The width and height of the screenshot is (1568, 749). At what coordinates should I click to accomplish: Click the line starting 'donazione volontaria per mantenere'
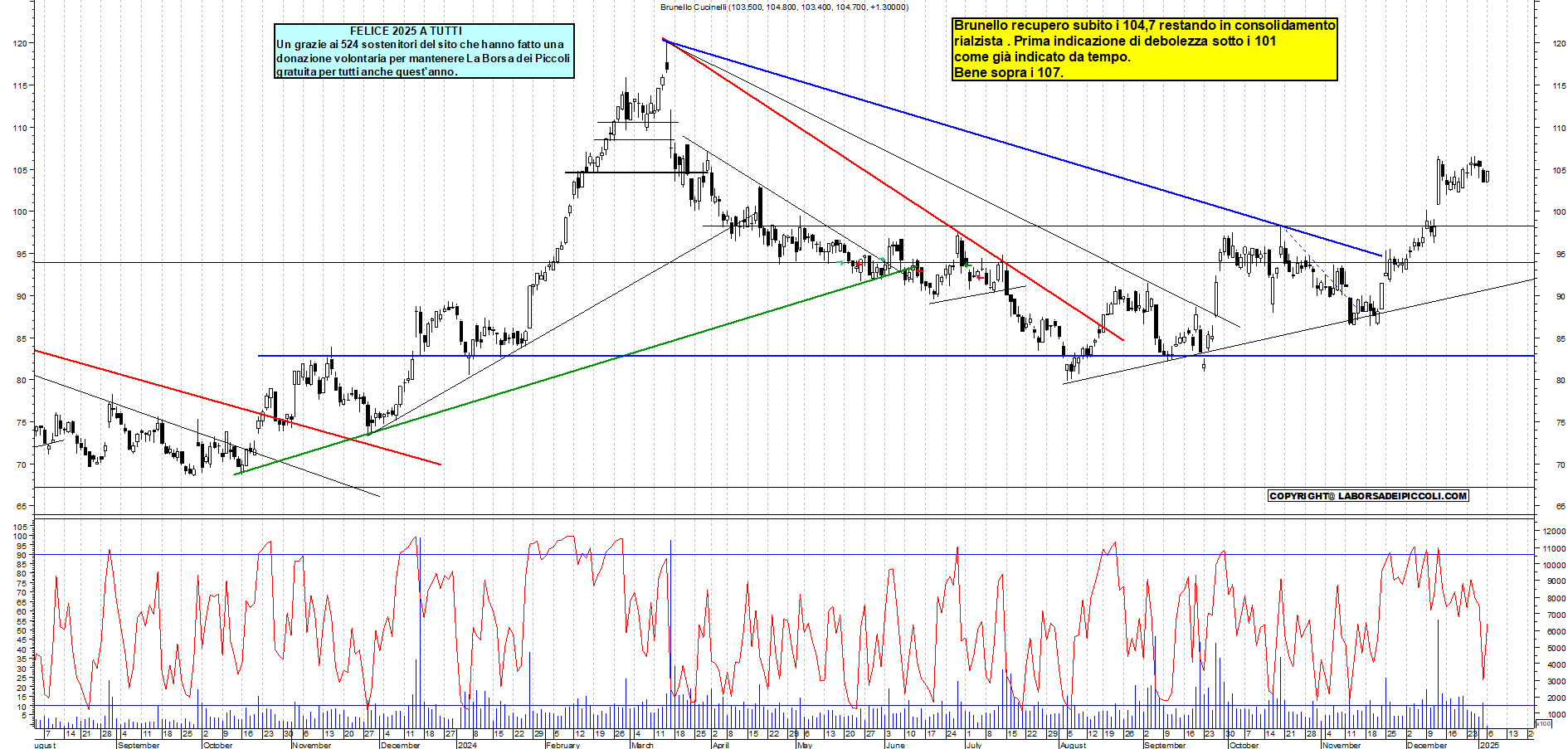[423, 58]
